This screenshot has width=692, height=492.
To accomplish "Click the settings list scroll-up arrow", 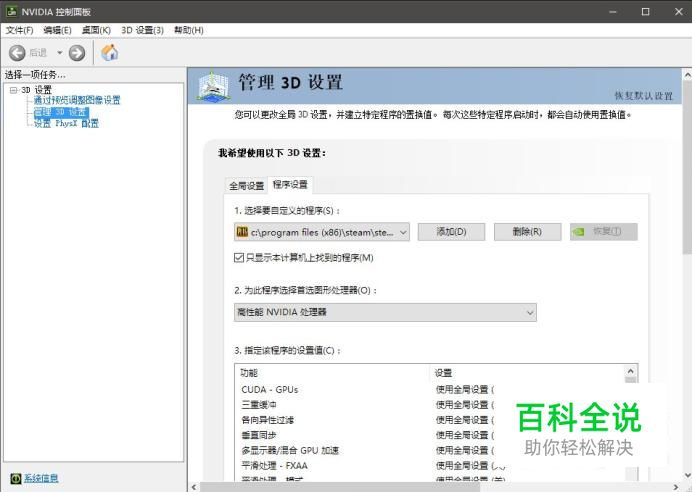I will 631,371.
